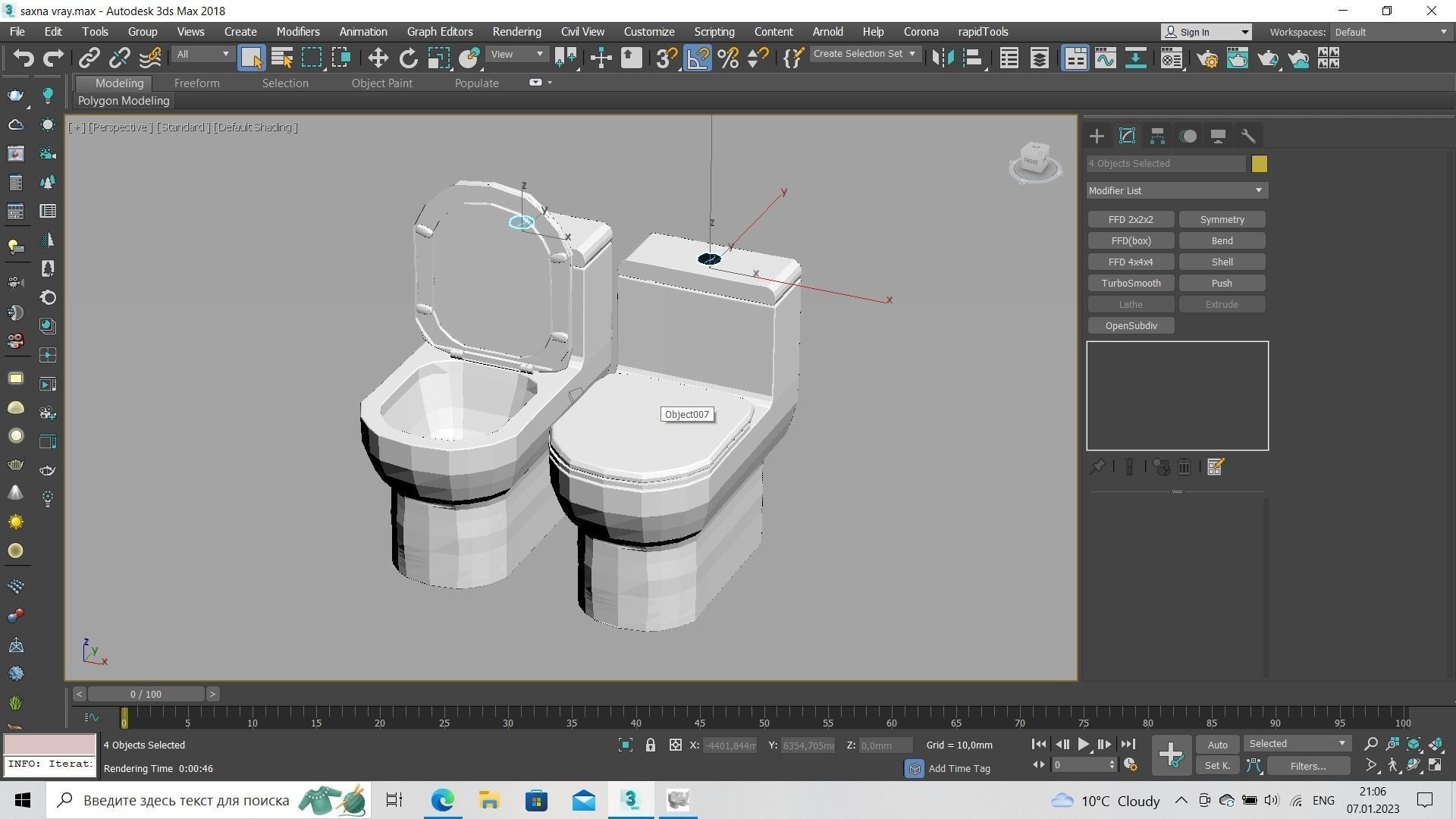Open Select by Name list icon
The image size is (1456, 819).
(x=282, y=58)
